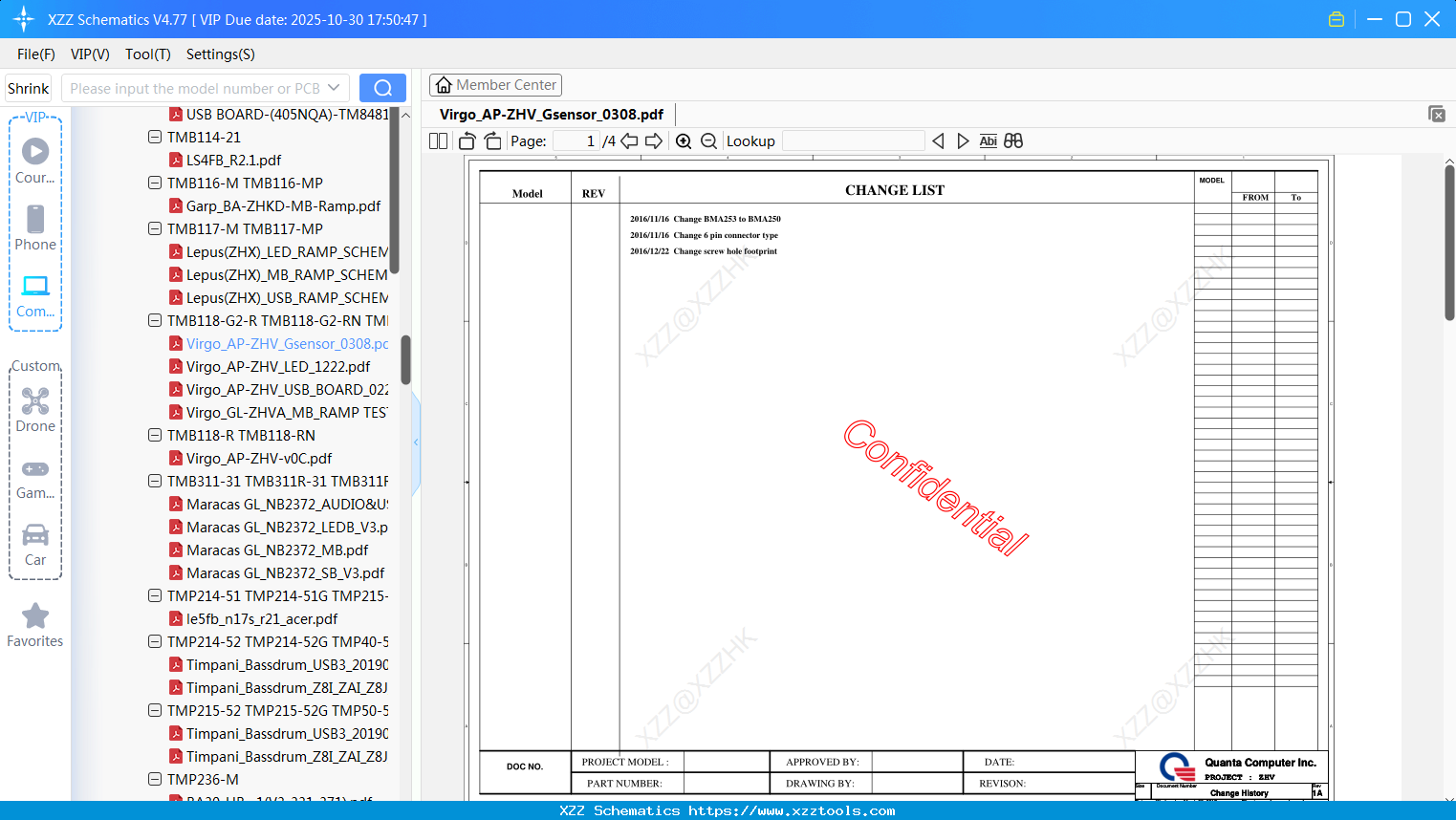Open the model number dropdown arrow

coord(334,88)
